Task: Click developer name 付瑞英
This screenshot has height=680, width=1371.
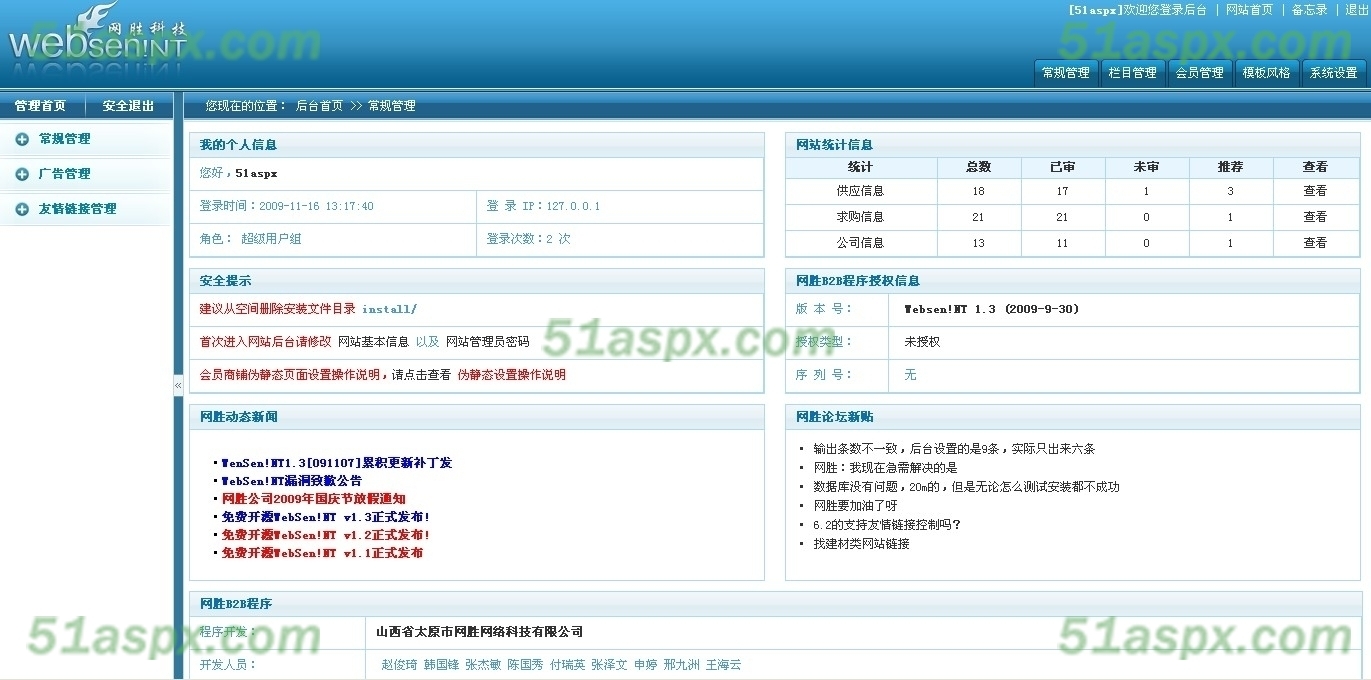Action: tap(567, 665)
